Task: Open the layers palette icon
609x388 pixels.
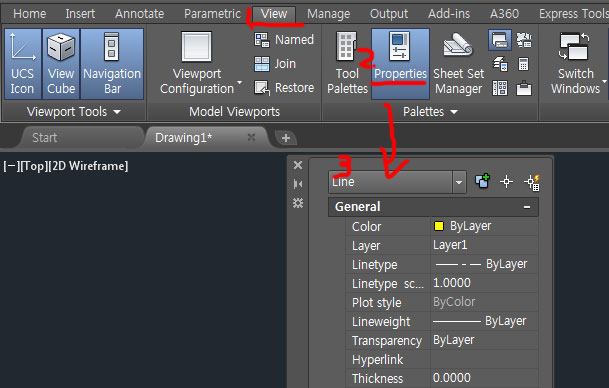Action: tap(500, 64)
